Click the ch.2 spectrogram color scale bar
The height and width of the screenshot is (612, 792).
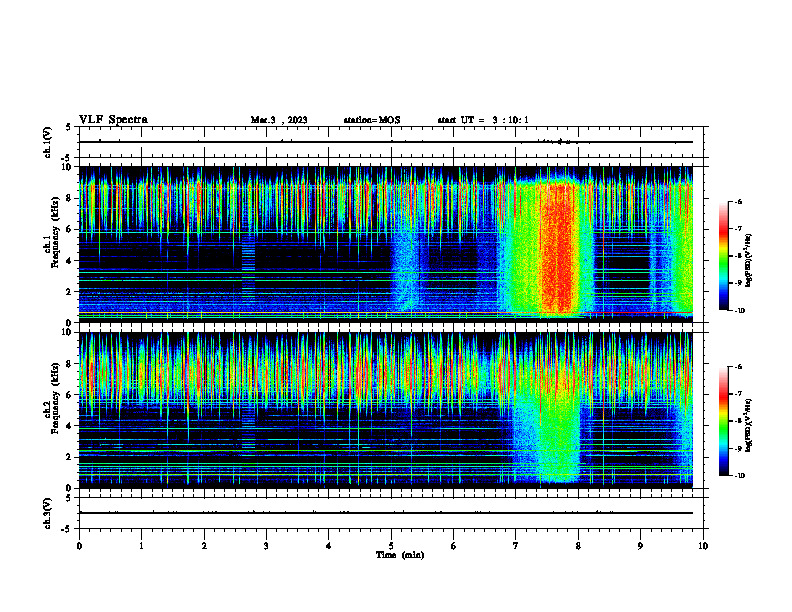point(724,421)
